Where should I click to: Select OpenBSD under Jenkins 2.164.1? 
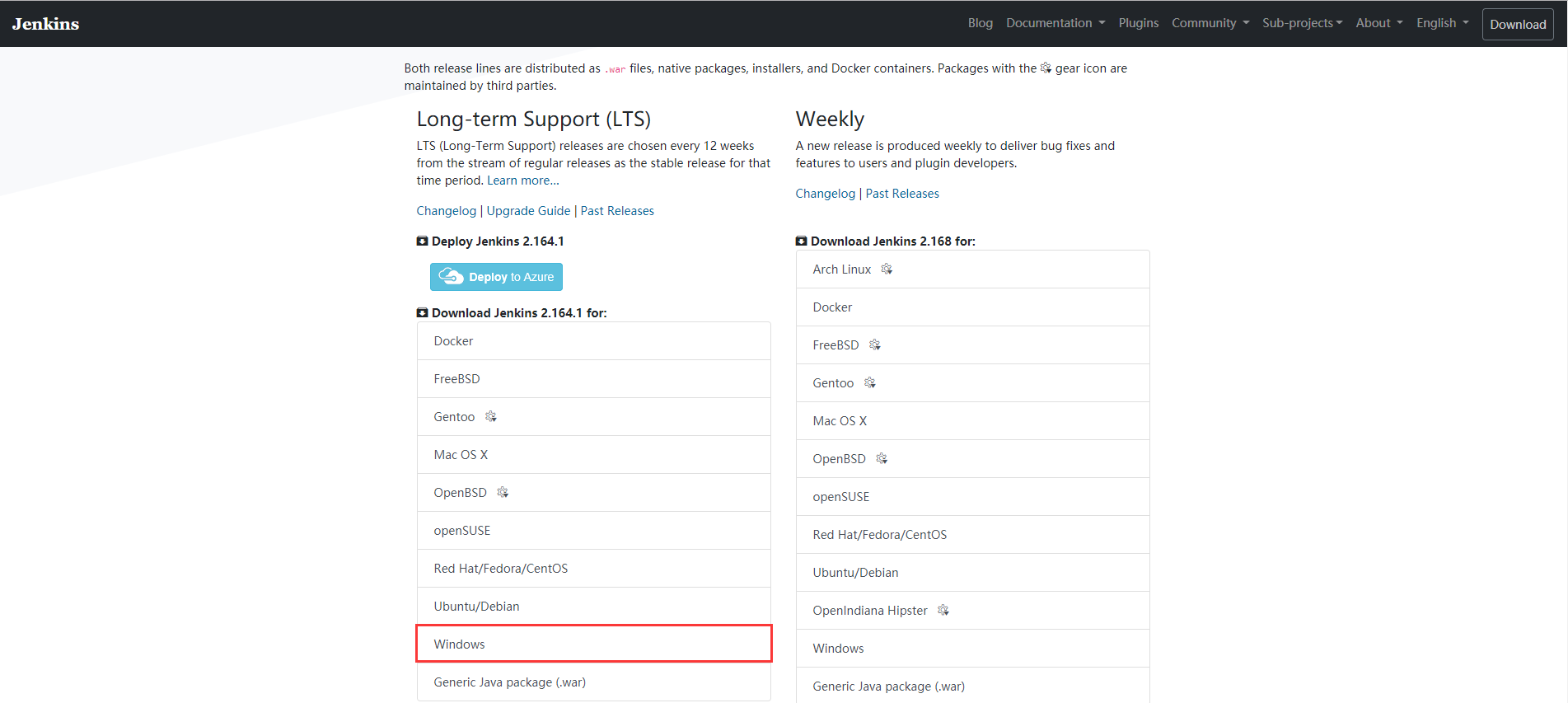[x=594, y=493]
